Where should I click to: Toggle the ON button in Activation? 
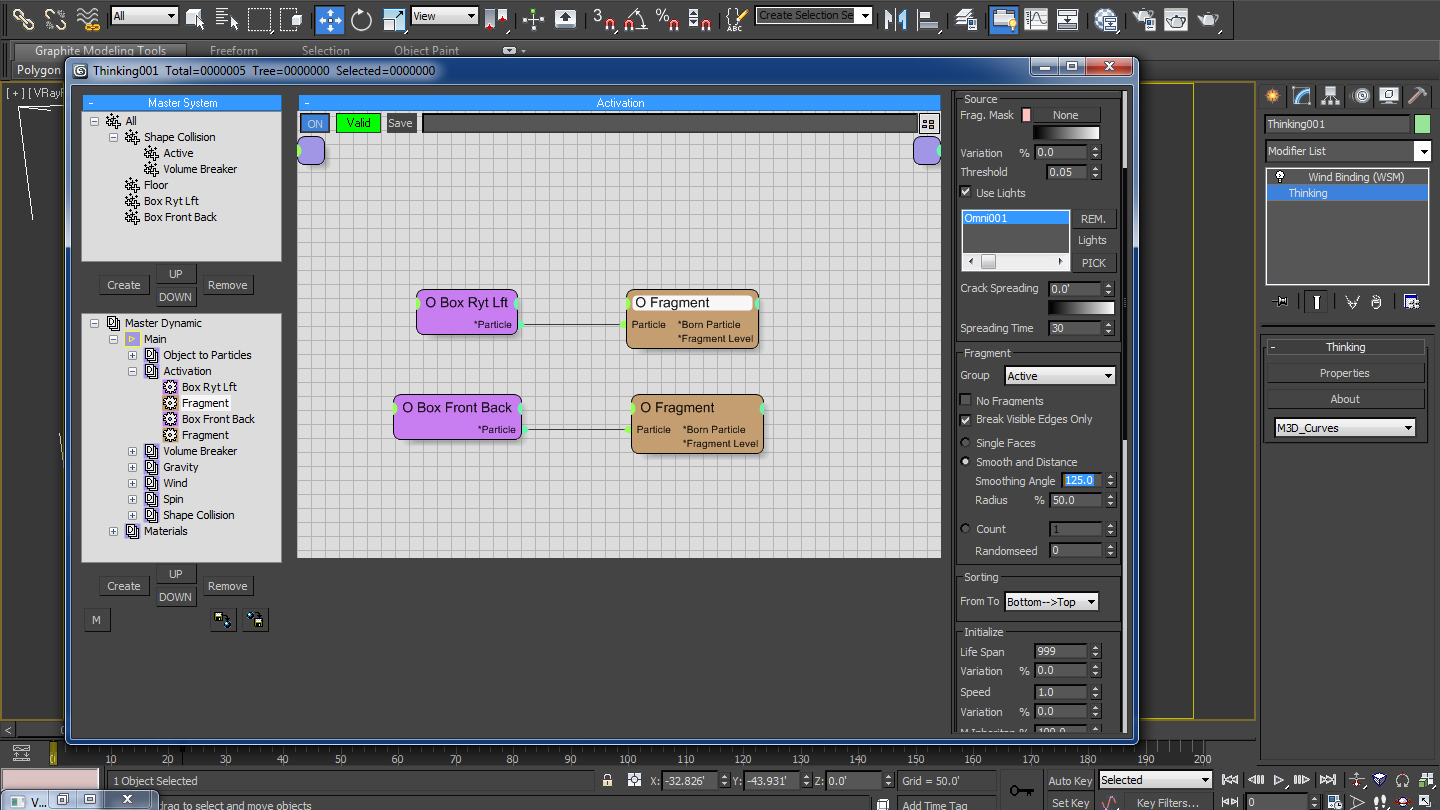click(315, 123)
